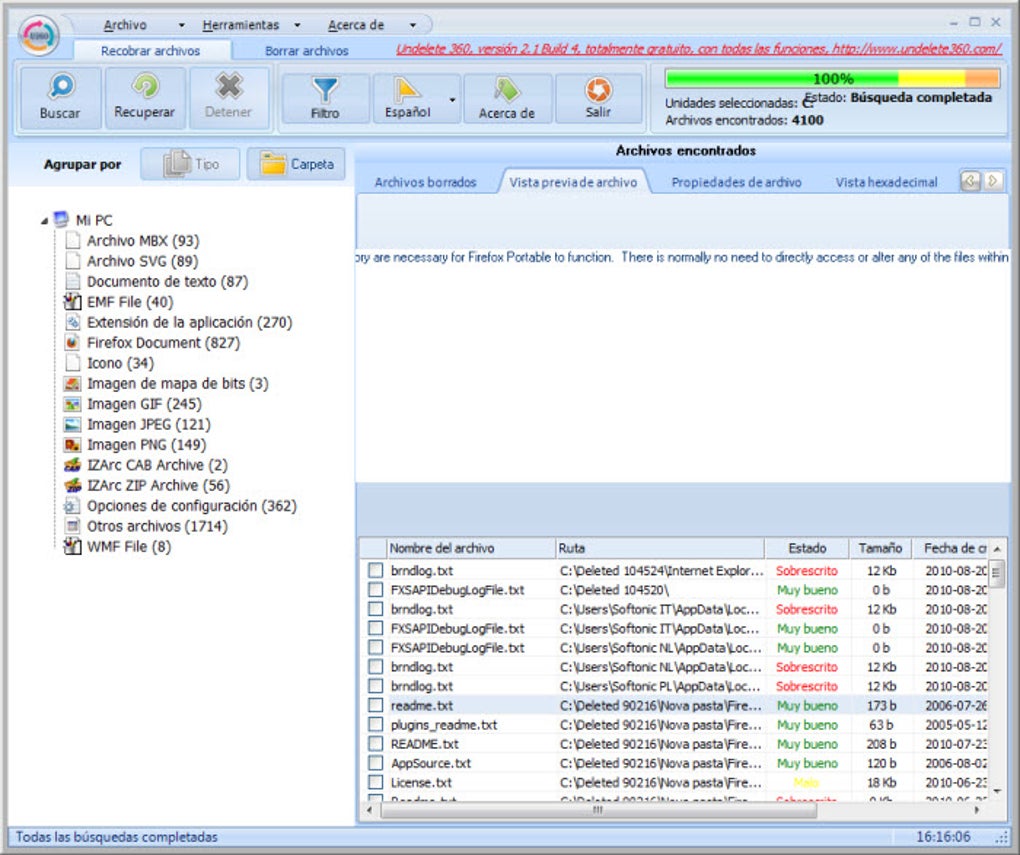
Task: Check the AppSource.txt checkbox
Action: [375, 763]
